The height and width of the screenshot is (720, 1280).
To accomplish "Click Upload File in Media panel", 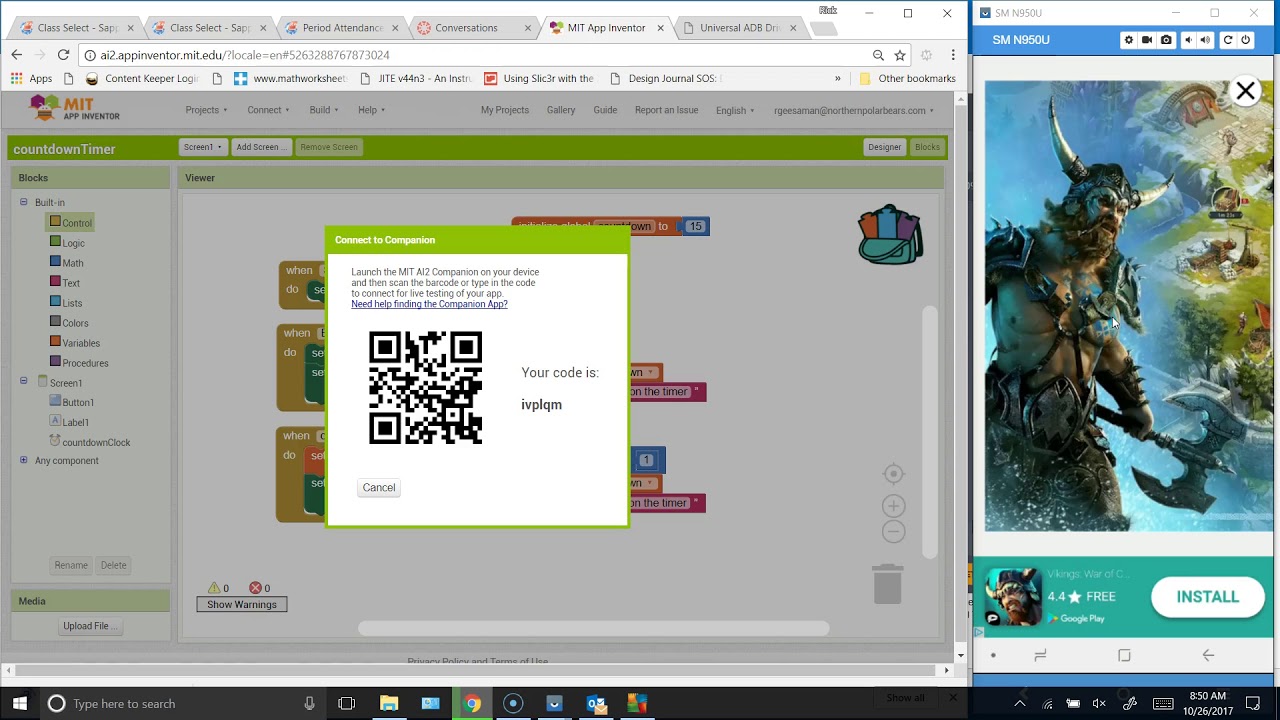I will point(90,626).
